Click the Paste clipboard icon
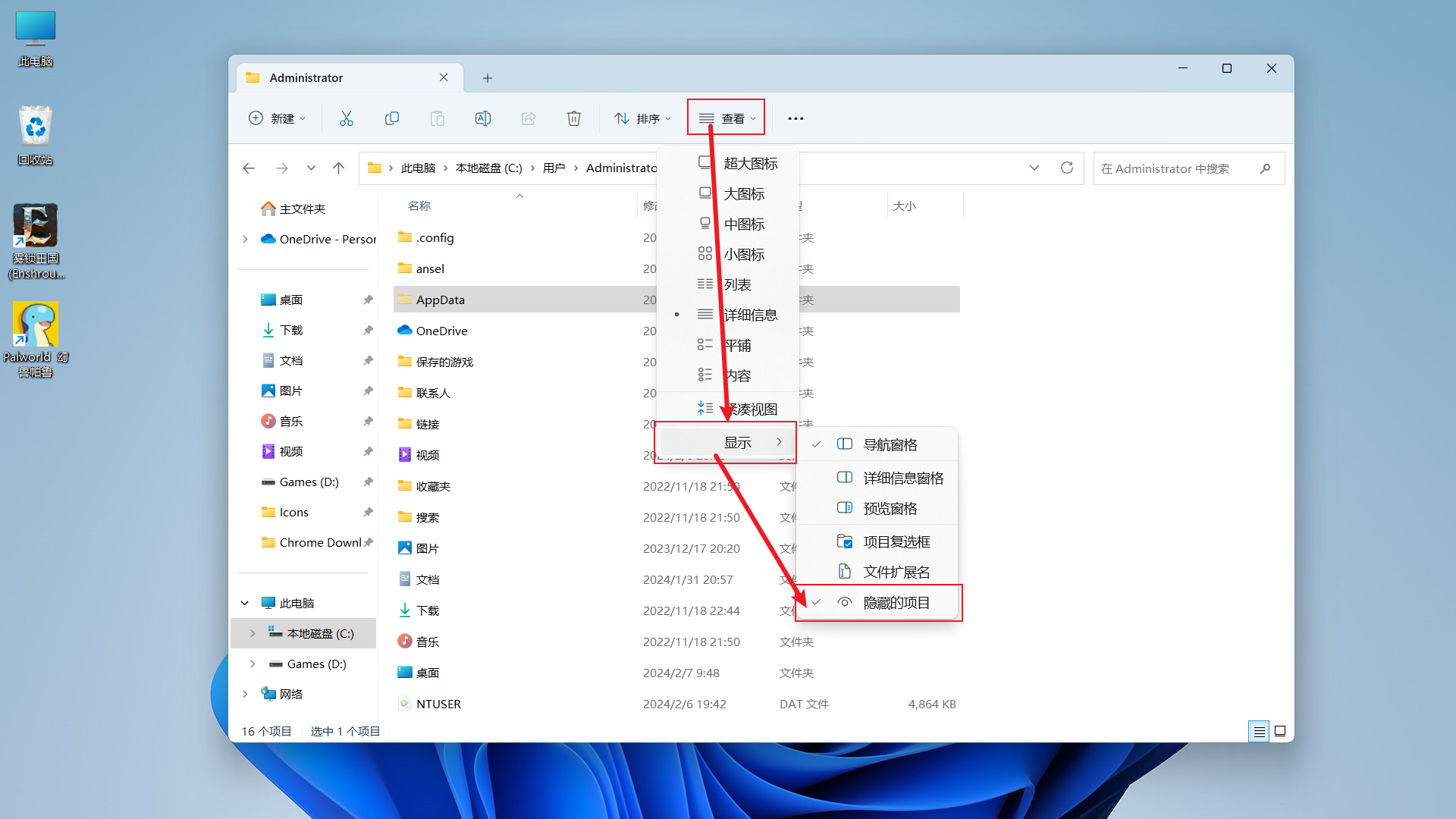 tap(438, 118)
